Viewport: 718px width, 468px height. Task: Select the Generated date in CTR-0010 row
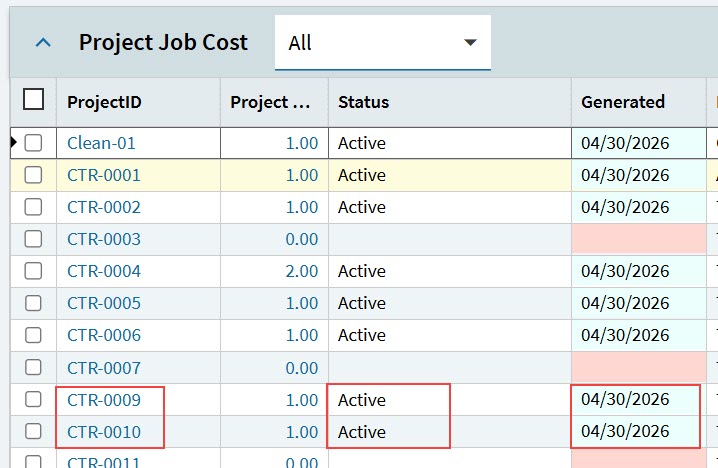tap(625, 431)
